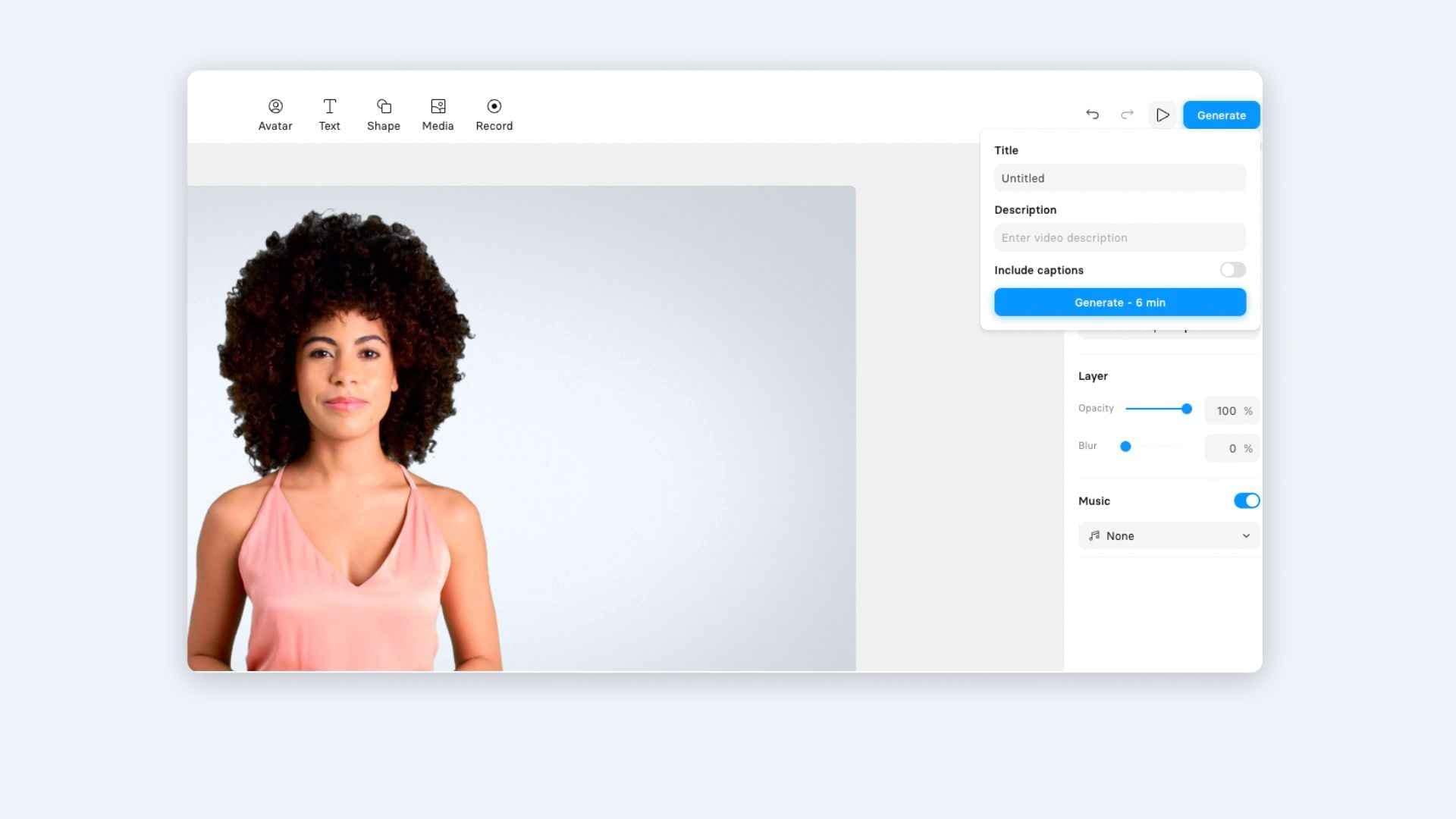Click the Avatar tool icon
Screen dimensions: 1456x819
click(x=276, y=106)
